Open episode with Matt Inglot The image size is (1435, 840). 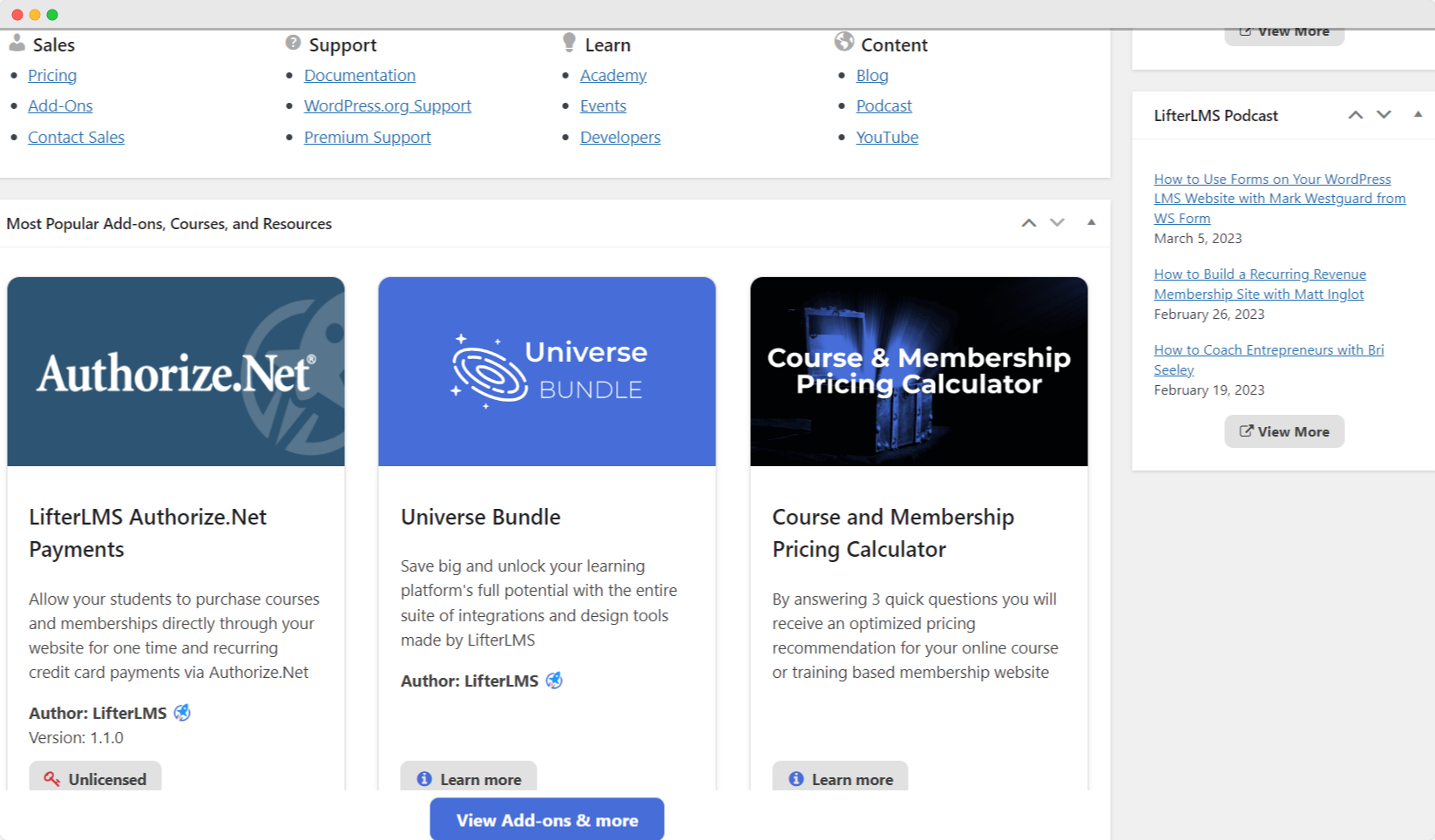pyautogui.click(x=1260, y=284)
